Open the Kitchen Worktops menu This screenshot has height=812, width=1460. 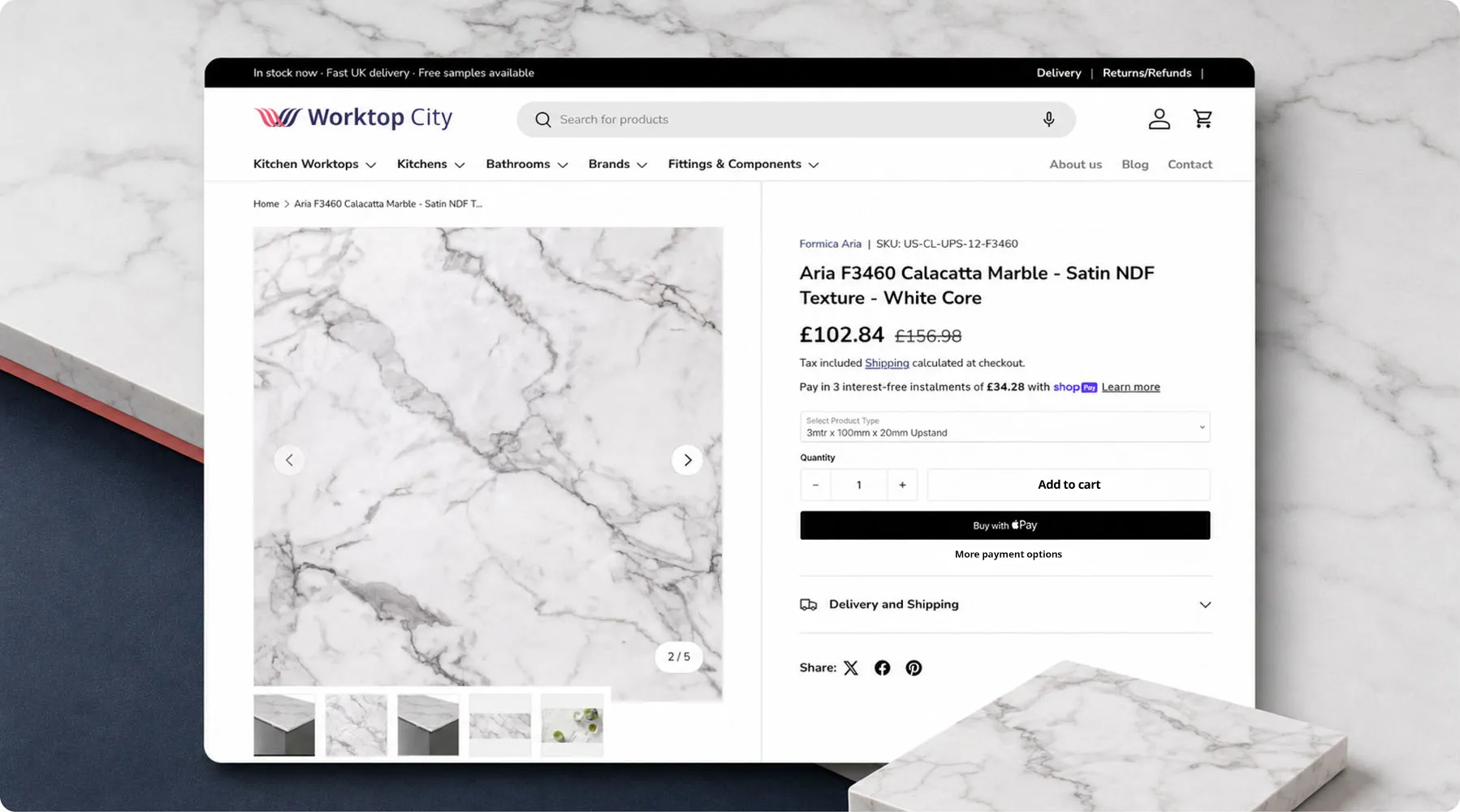(315, 164)
